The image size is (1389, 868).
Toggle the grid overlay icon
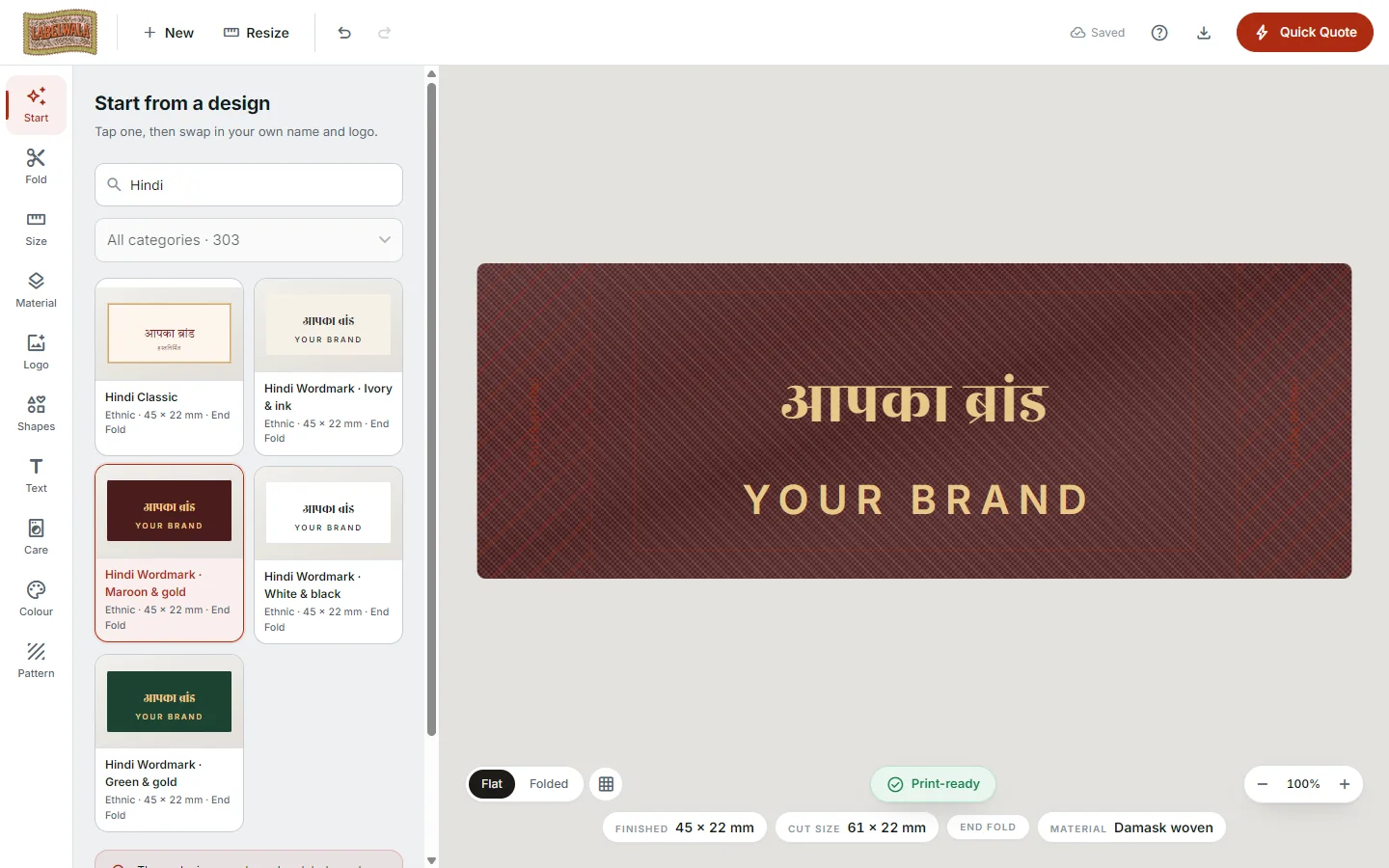pyautogui.click(x=606, y=784)
